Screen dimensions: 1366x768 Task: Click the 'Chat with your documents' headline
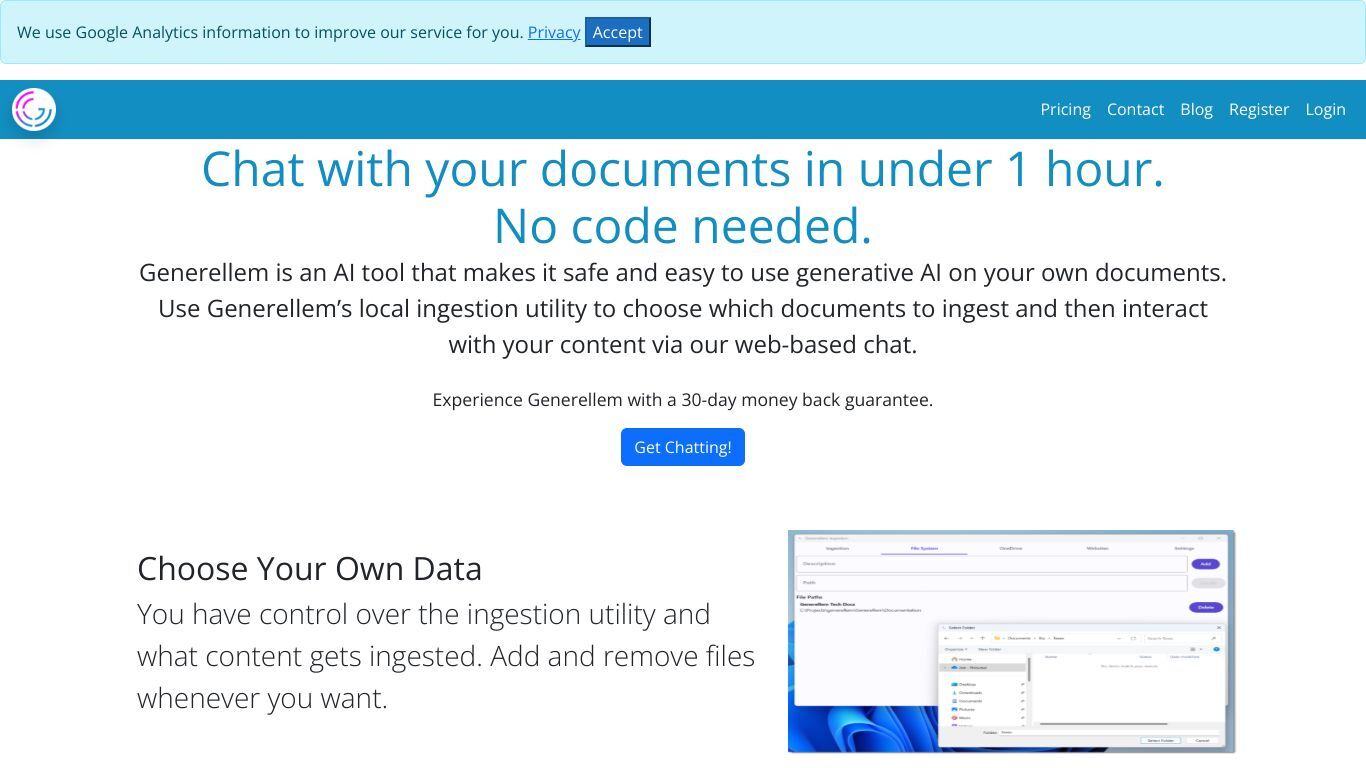pos(683,197)
